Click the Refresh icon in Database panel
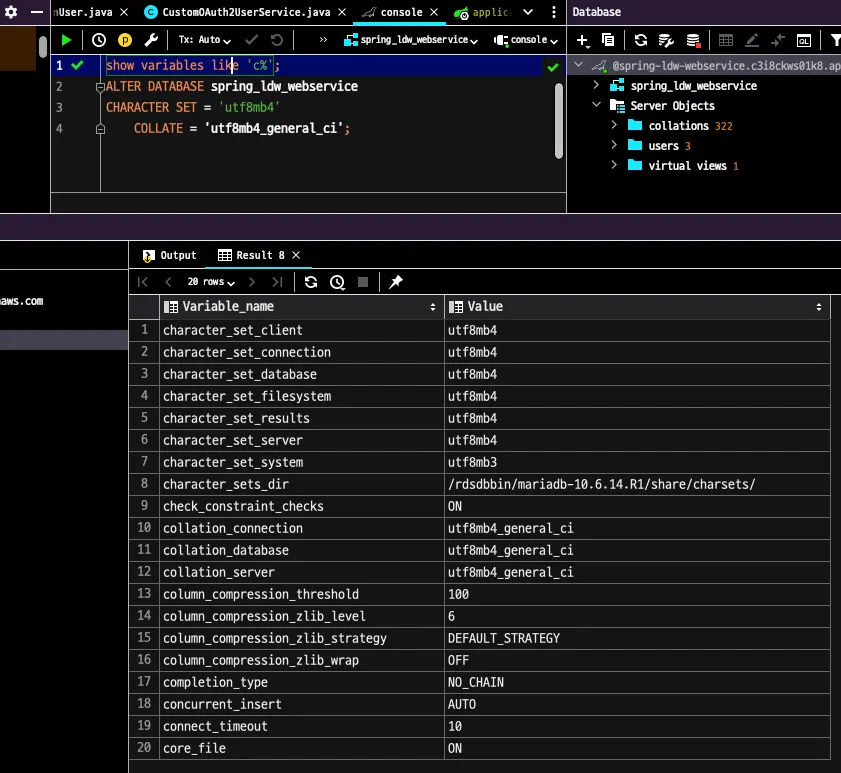Viewport: 841px width, 773px height. point(640,40)
